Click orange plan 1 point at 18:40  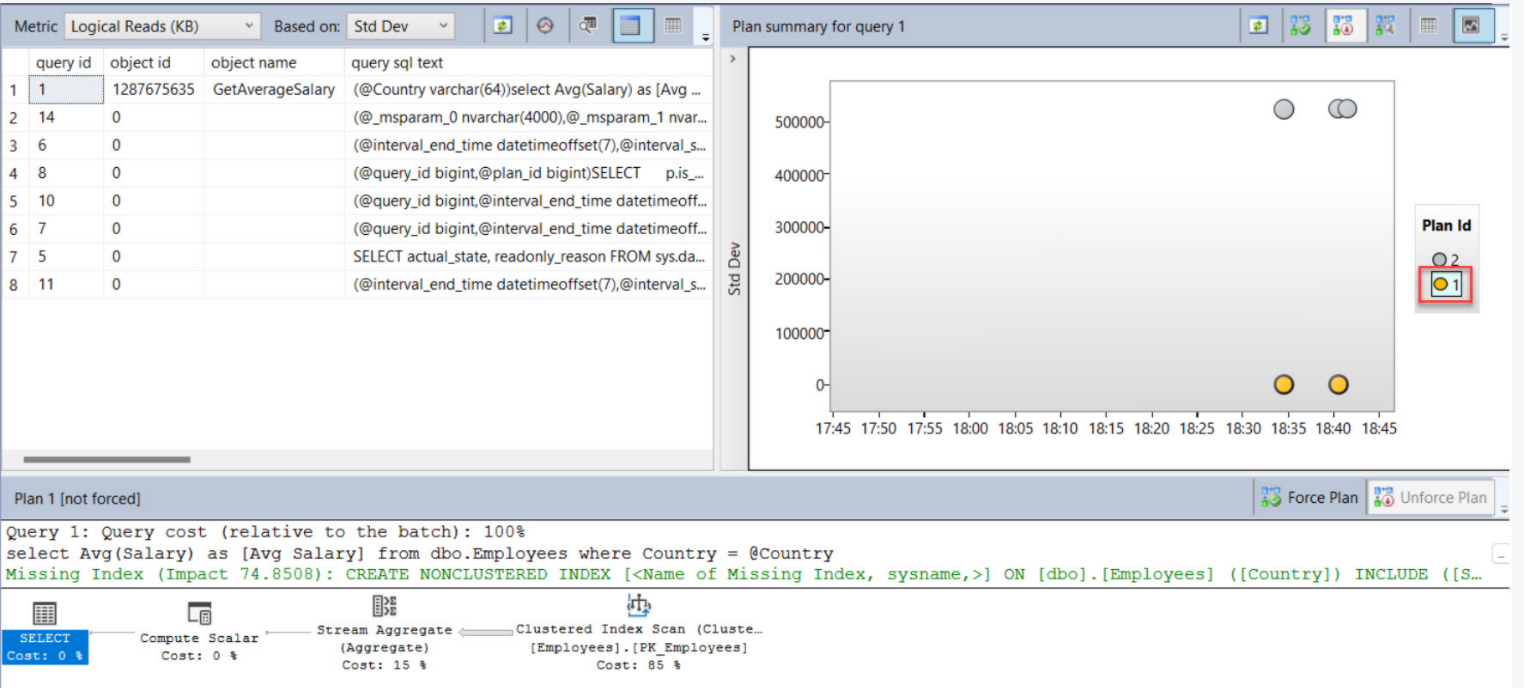tap(1338, 385)
